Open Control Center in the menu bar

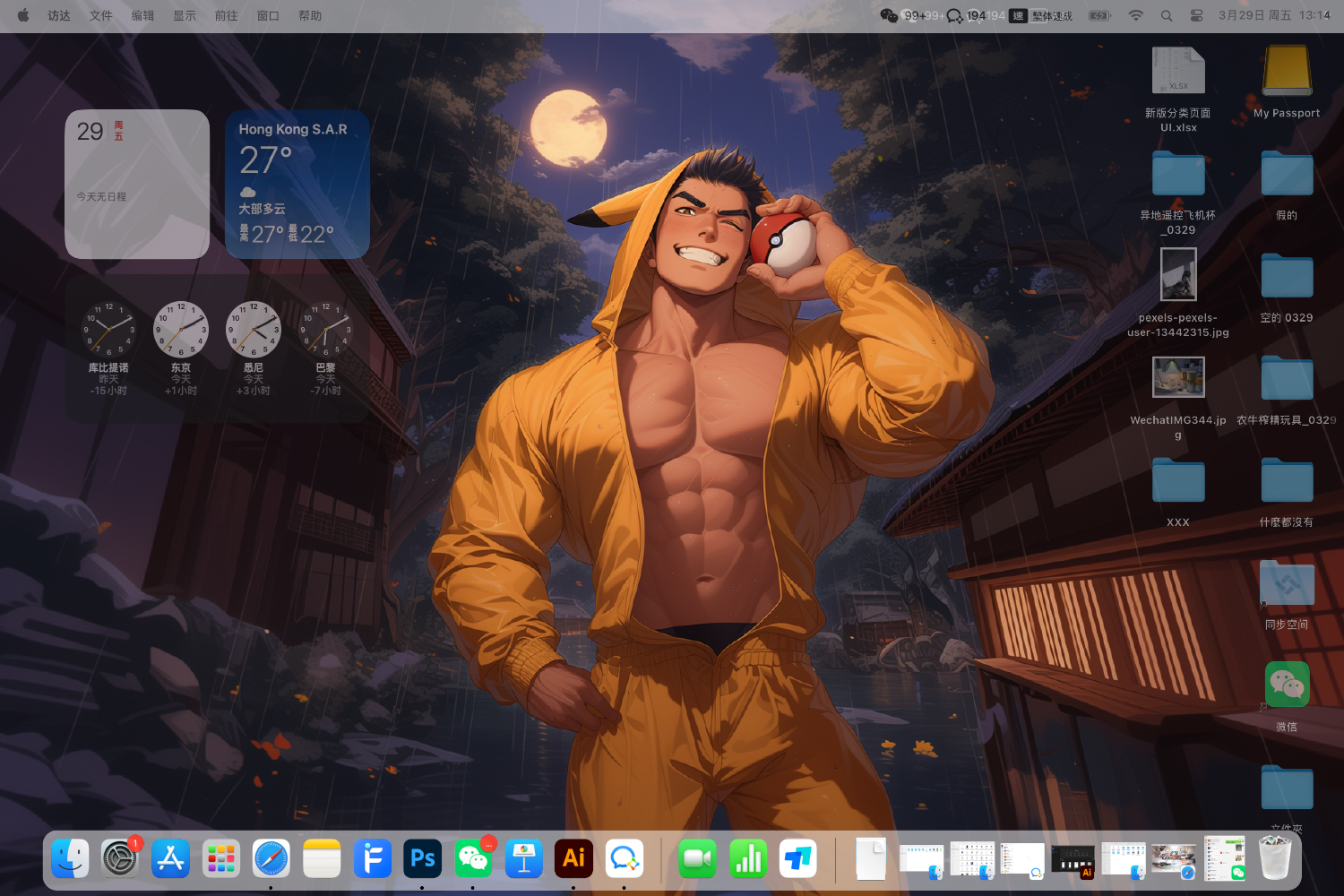[1196, 16]
